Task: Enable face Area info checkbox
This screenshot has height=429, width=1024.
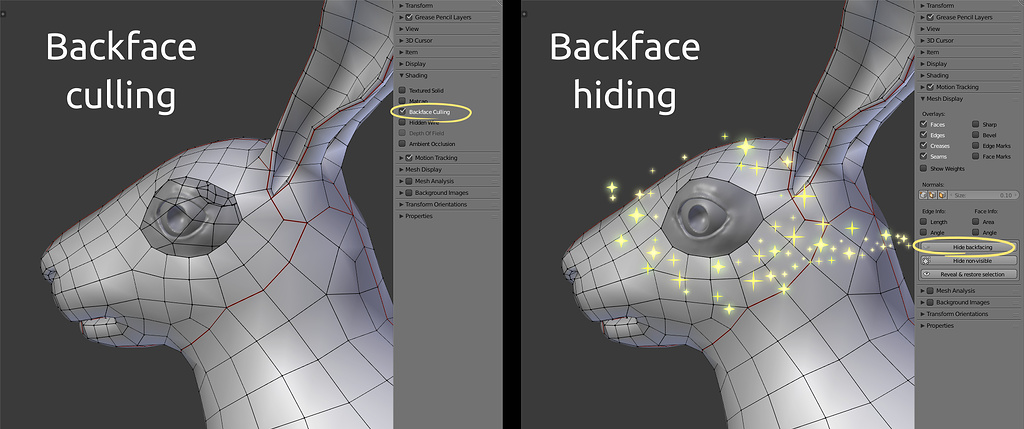Action: [975, 222]
